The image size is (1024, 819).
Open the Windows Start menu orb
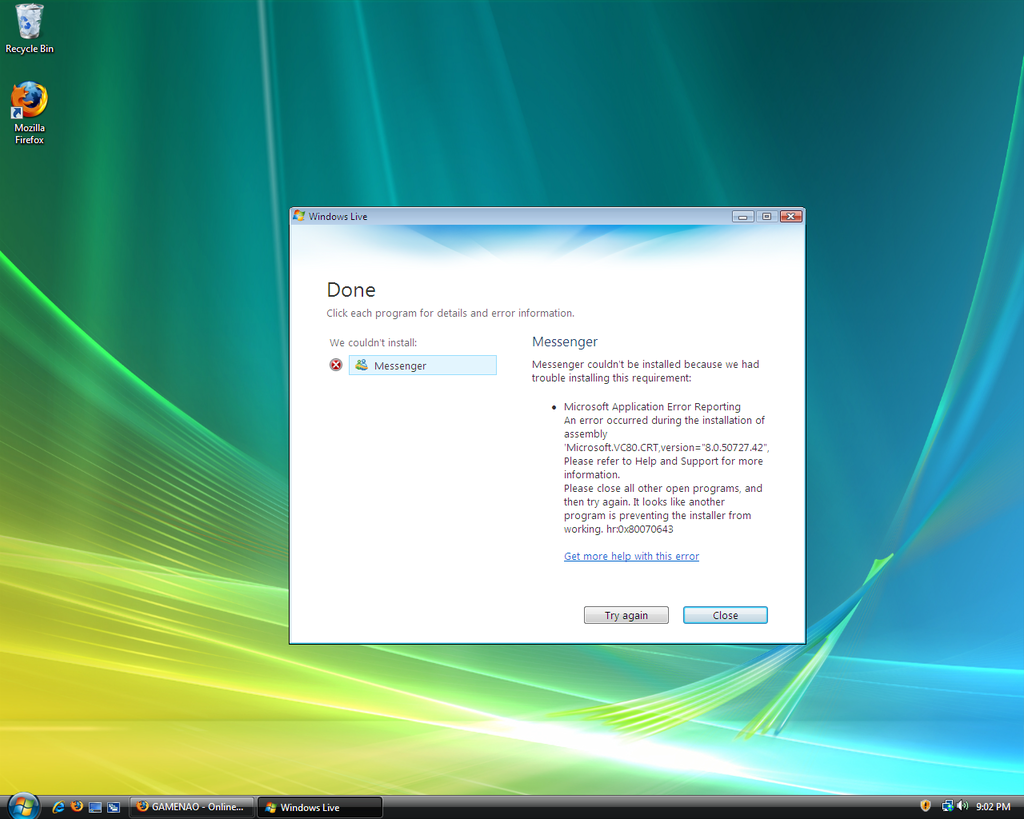pyautogui.click(x=23, y=806)
